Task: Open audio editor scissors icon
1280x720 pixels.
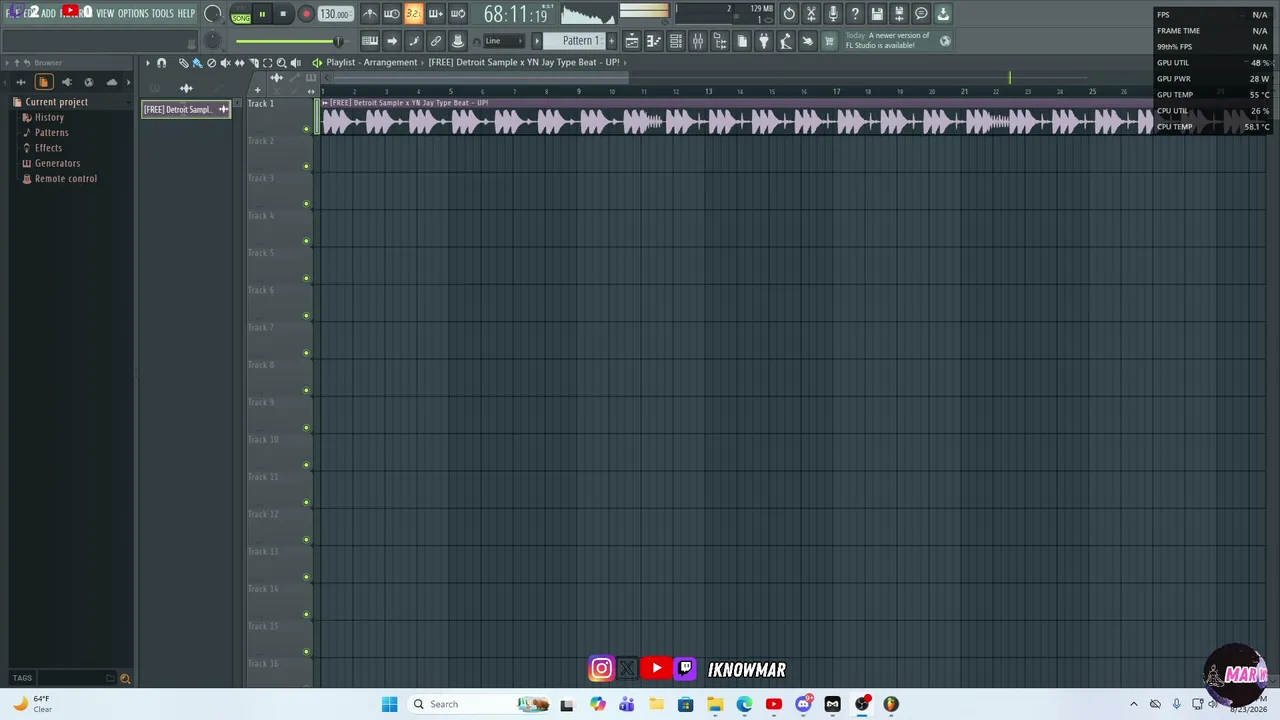Action: [811, 14]
